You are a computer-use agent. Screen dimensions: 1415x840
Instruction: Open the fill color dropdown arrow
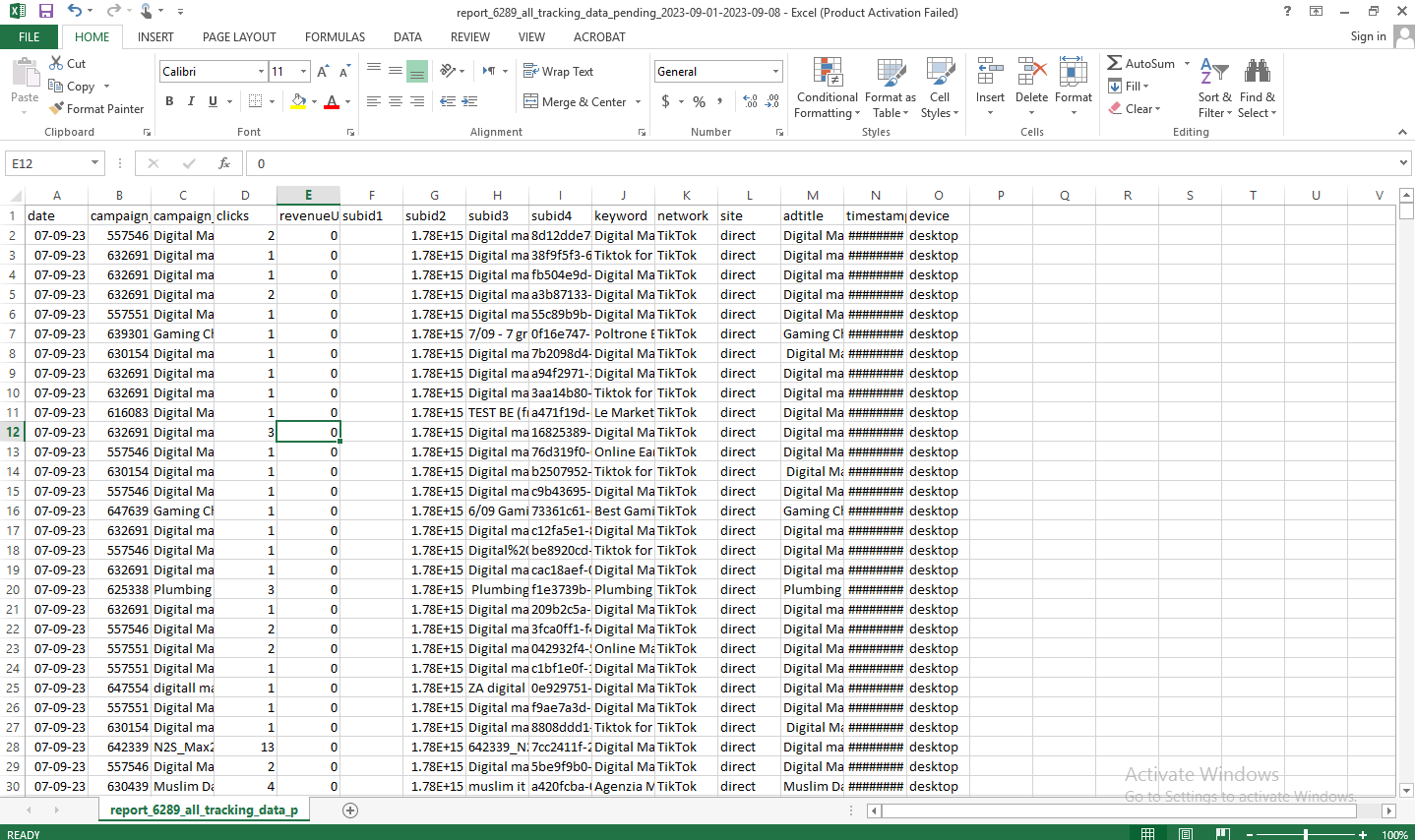pos(314,102)
